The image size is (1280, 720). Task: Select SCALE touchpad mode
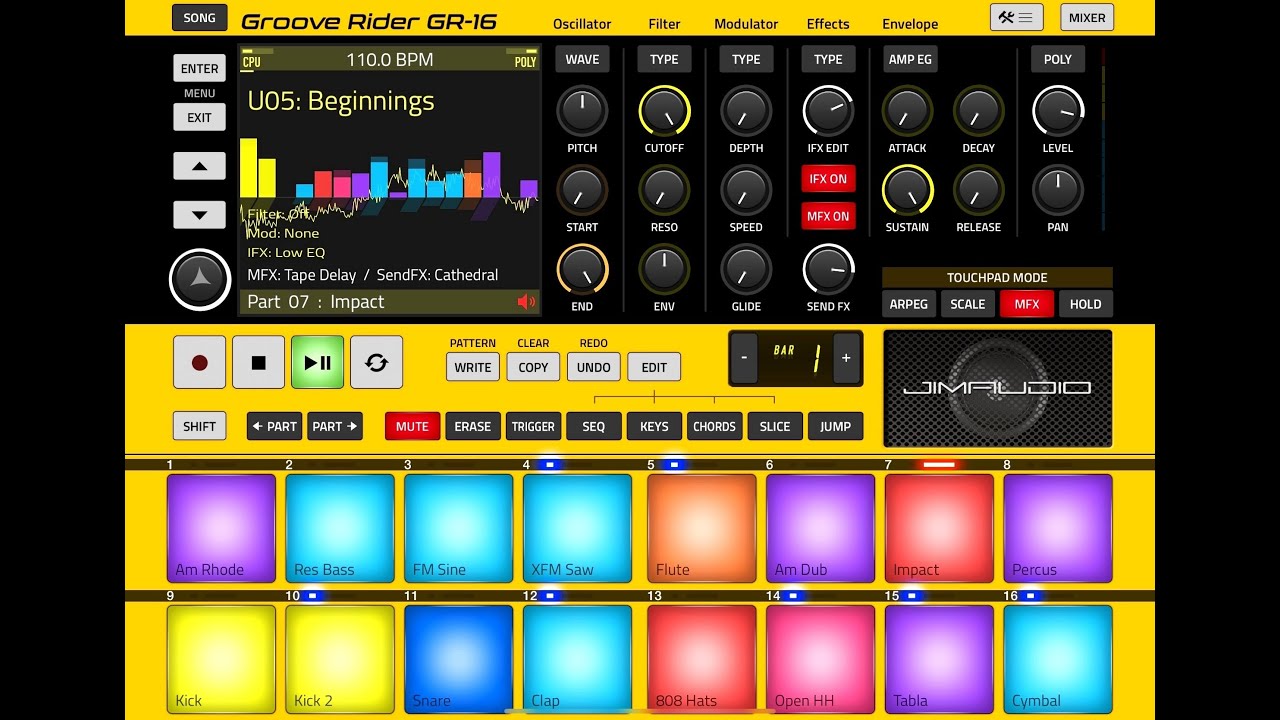968,304
